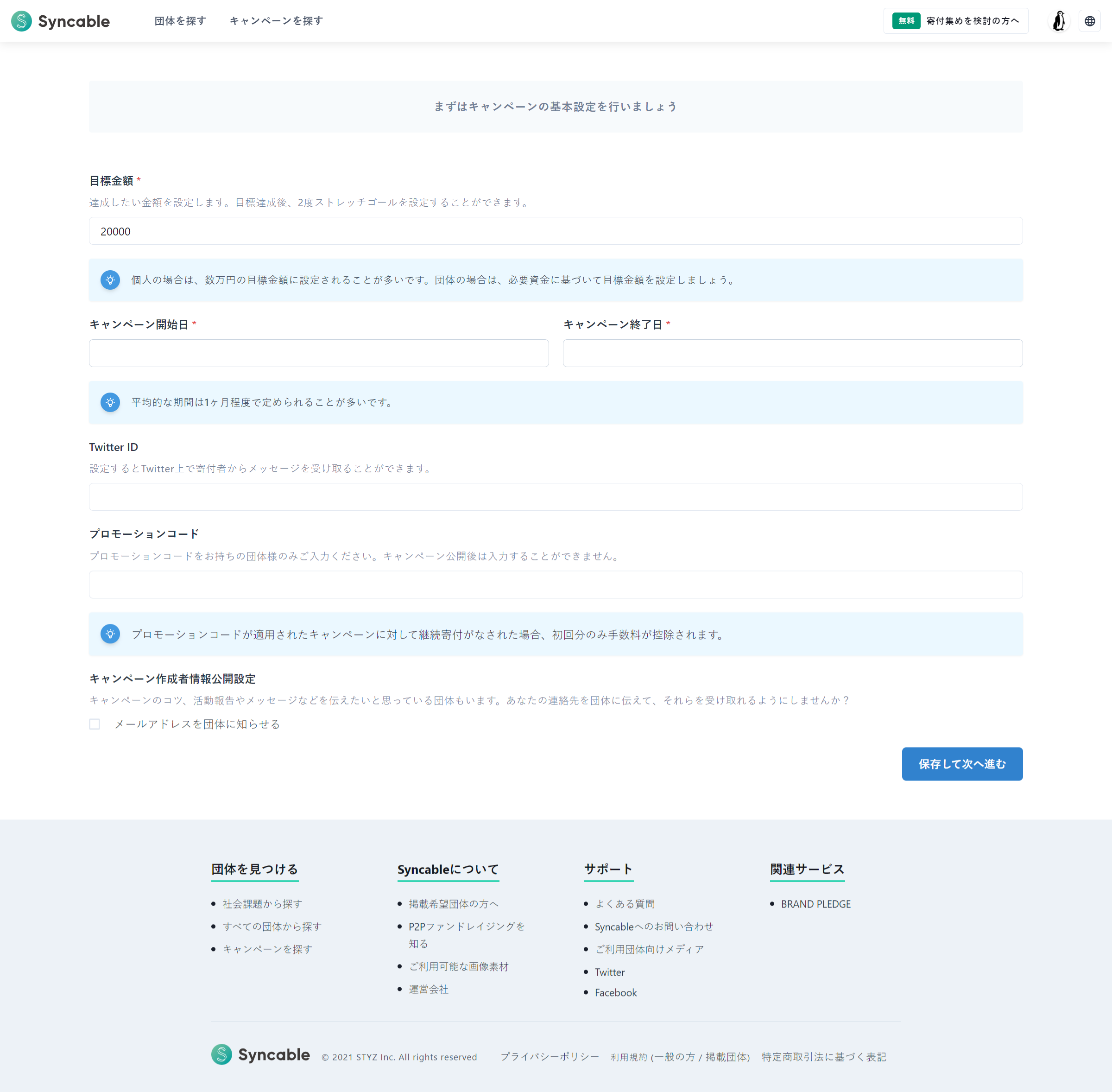The height and width of the screenshot is (1092, 1112).
Task: Click 保存して次へ進む button
Action: click(x=962, y=763)
